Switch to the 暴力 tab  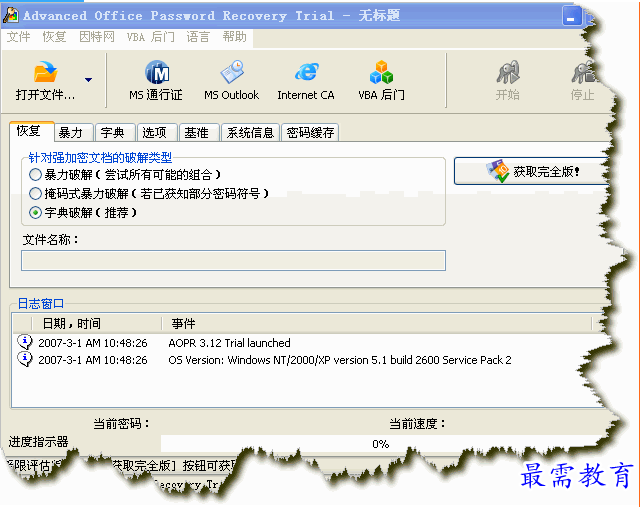(74, 132)
